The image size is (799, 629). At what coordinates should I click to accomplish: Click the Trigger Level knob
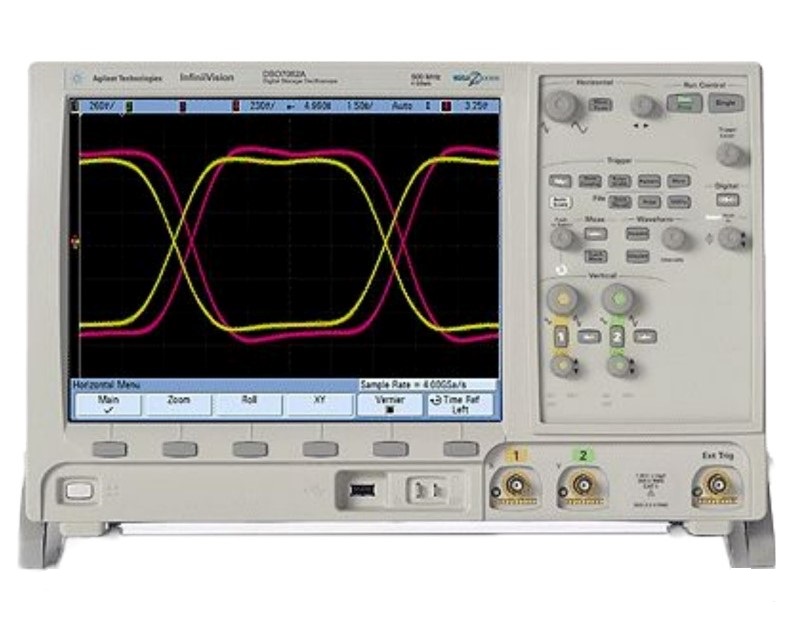pos(731,154)
